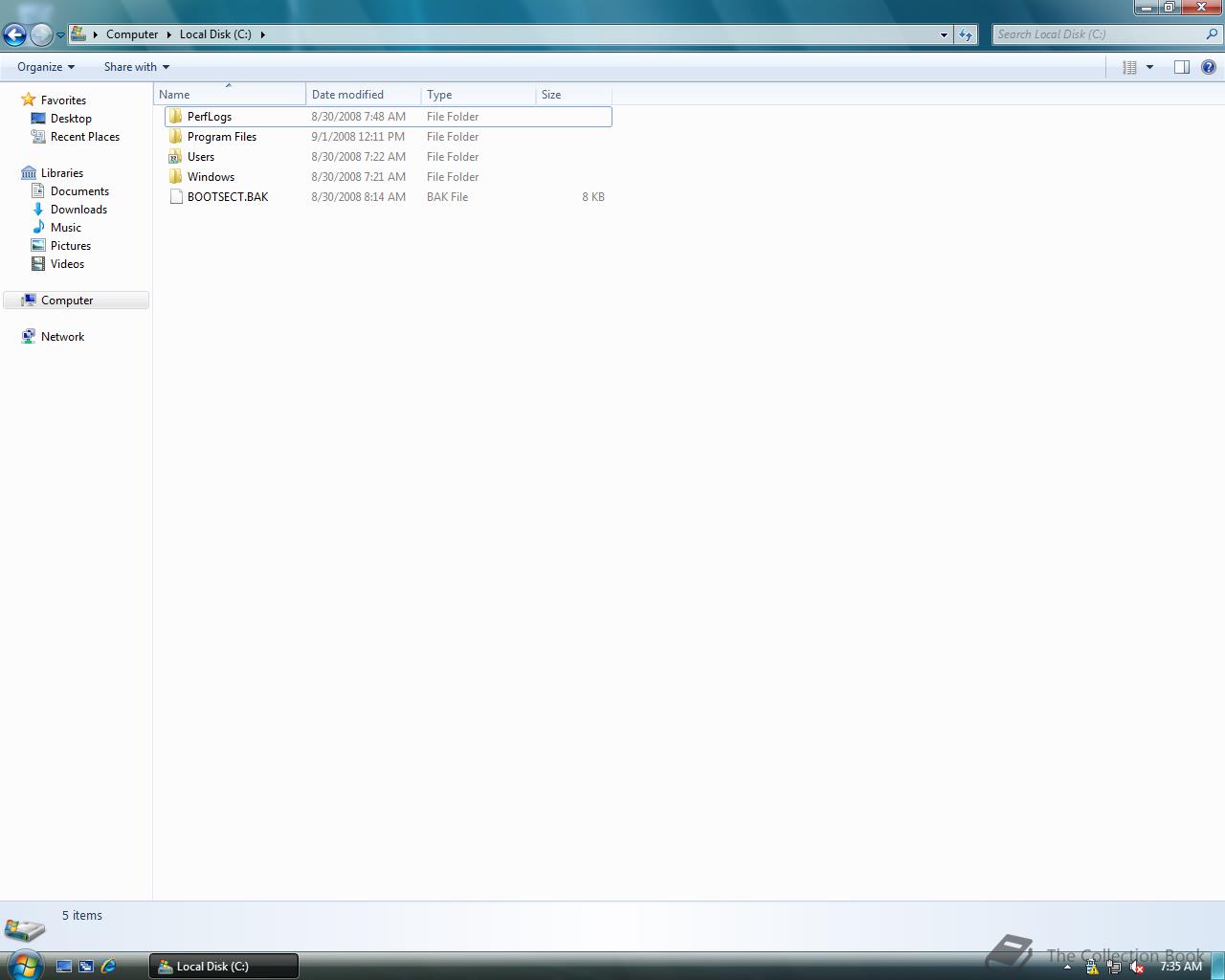Open Help with the question mark icon
The image size is (1225, 980).
point(1209,67)
